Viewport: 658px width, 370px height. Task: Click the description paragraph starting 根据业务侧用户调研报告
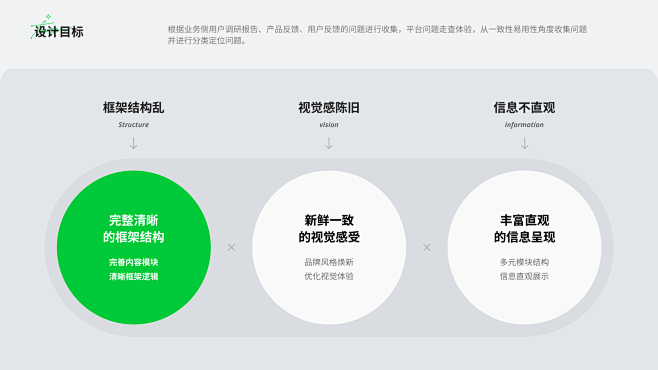(x=377, y=35)
